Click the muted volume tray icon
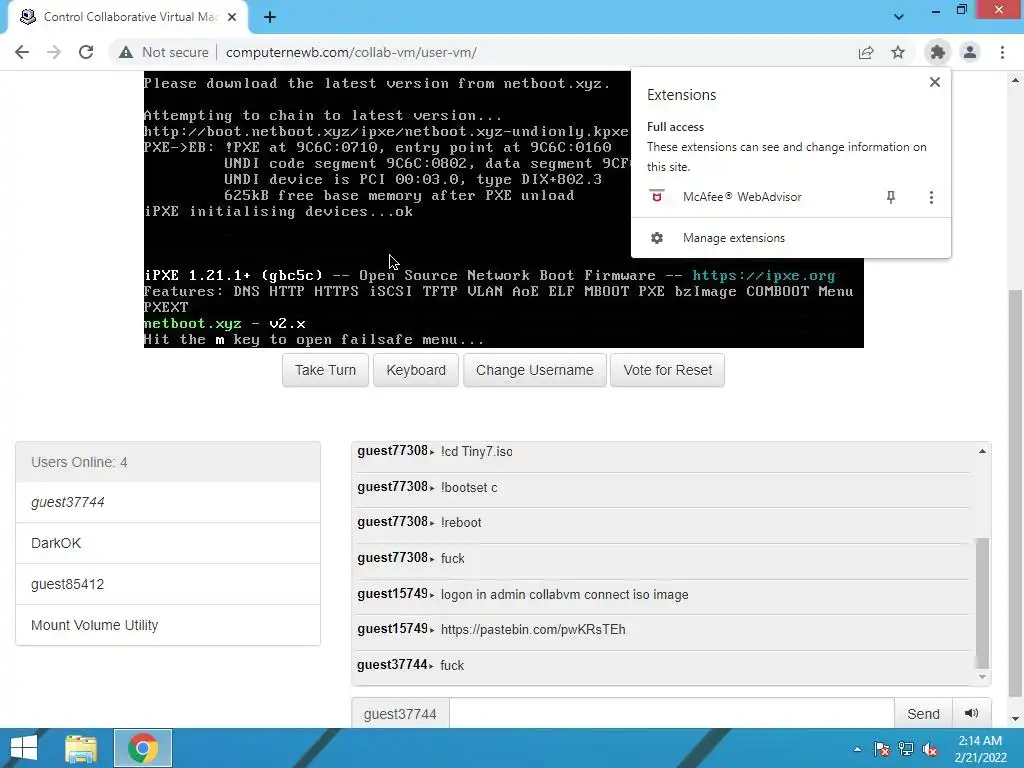This screenshot has width=1024, height=768. pyautogui.click(x=930, y=749)
